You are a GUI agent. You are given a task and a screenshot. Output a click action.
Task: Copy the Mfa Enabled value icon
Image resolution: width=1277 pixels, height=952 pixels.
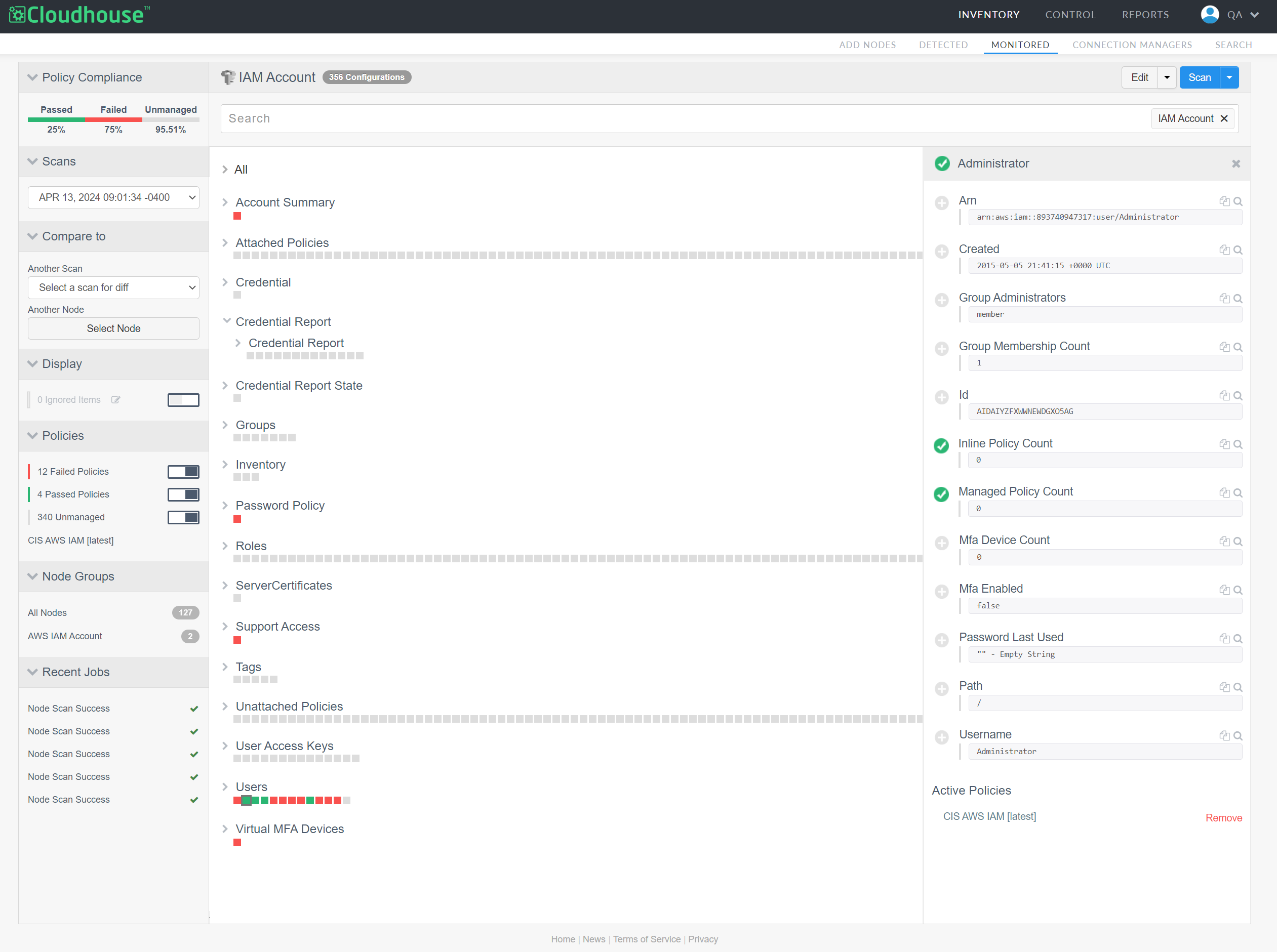pyautogui.click(x=1224, y=590)
